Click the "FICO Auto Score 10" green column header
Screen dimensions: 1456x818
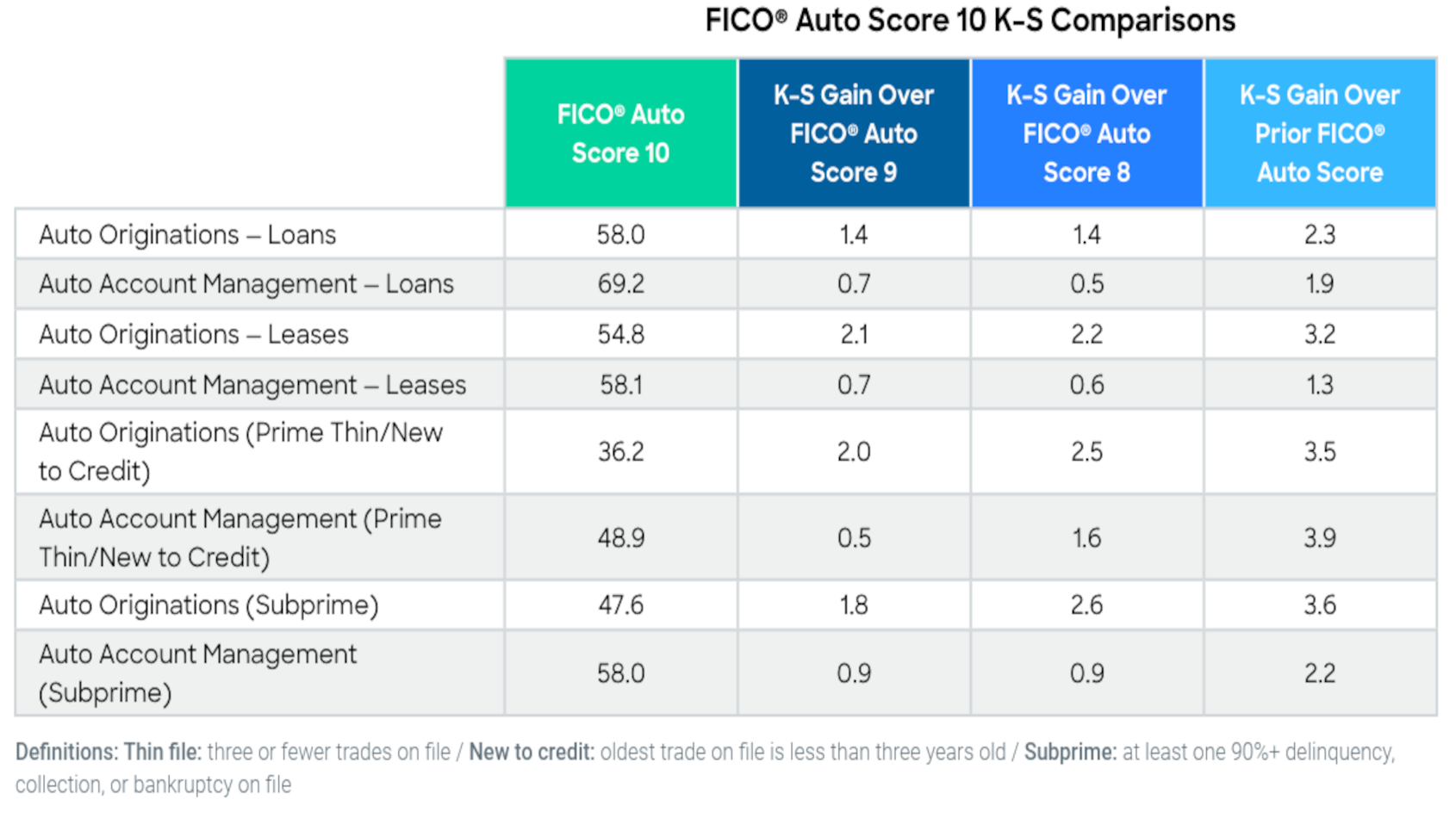point(620,133)
